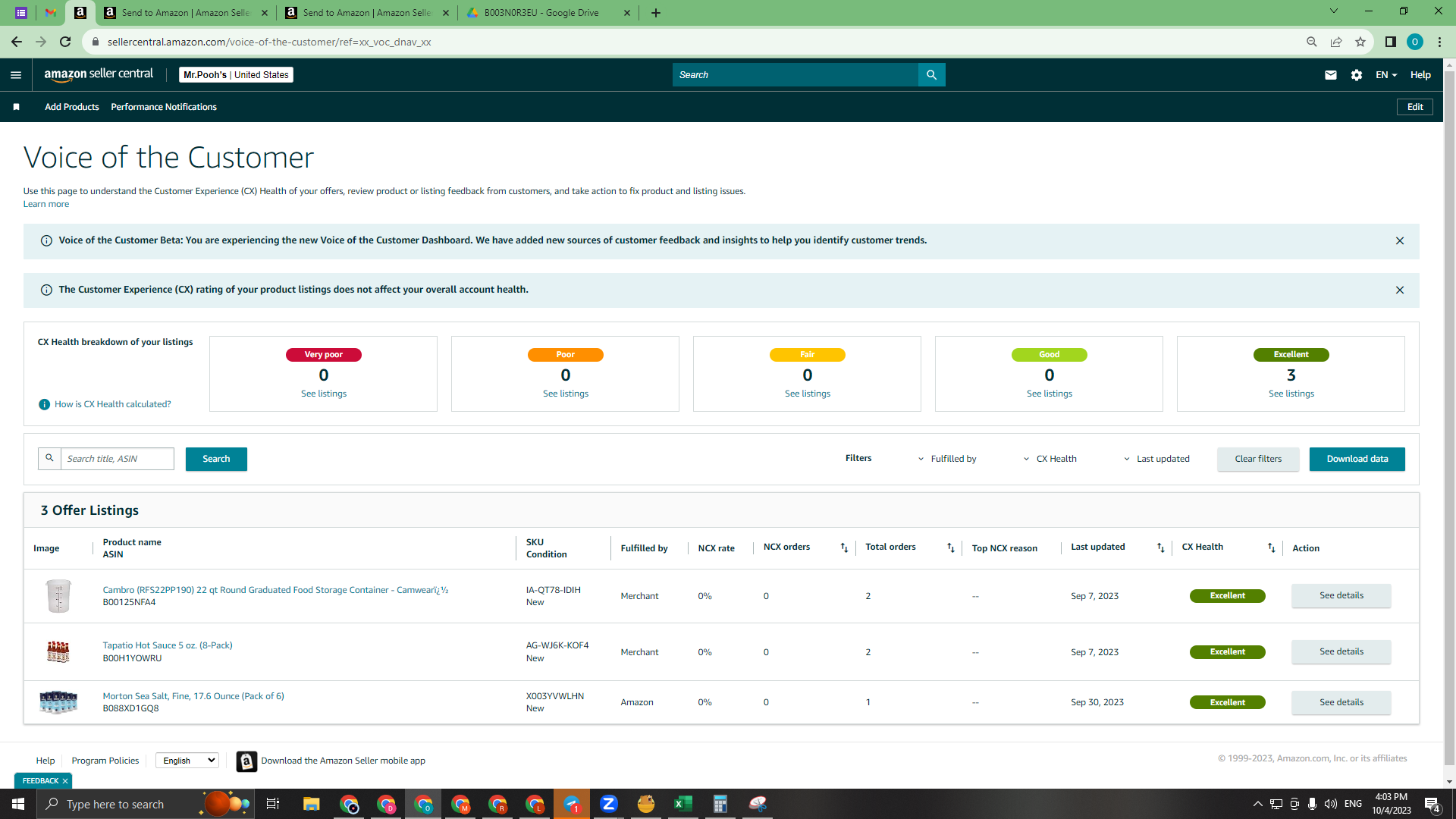The width and height of the screenshot is (1456, 819).
Task: Click the magnifier search button in header
Action: click(x=931, y=75)
